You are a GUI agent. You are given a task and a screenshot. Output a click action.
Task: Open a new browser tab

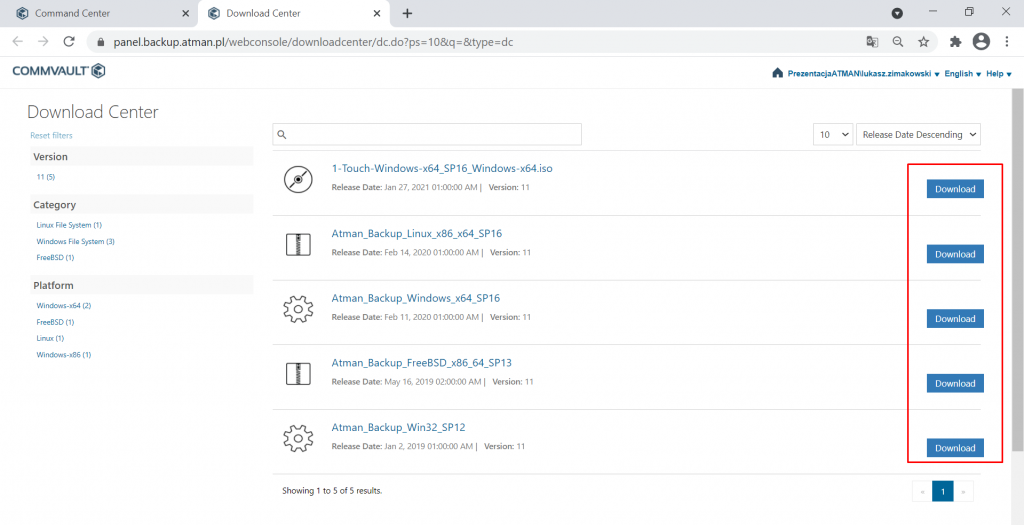point(408,13)
